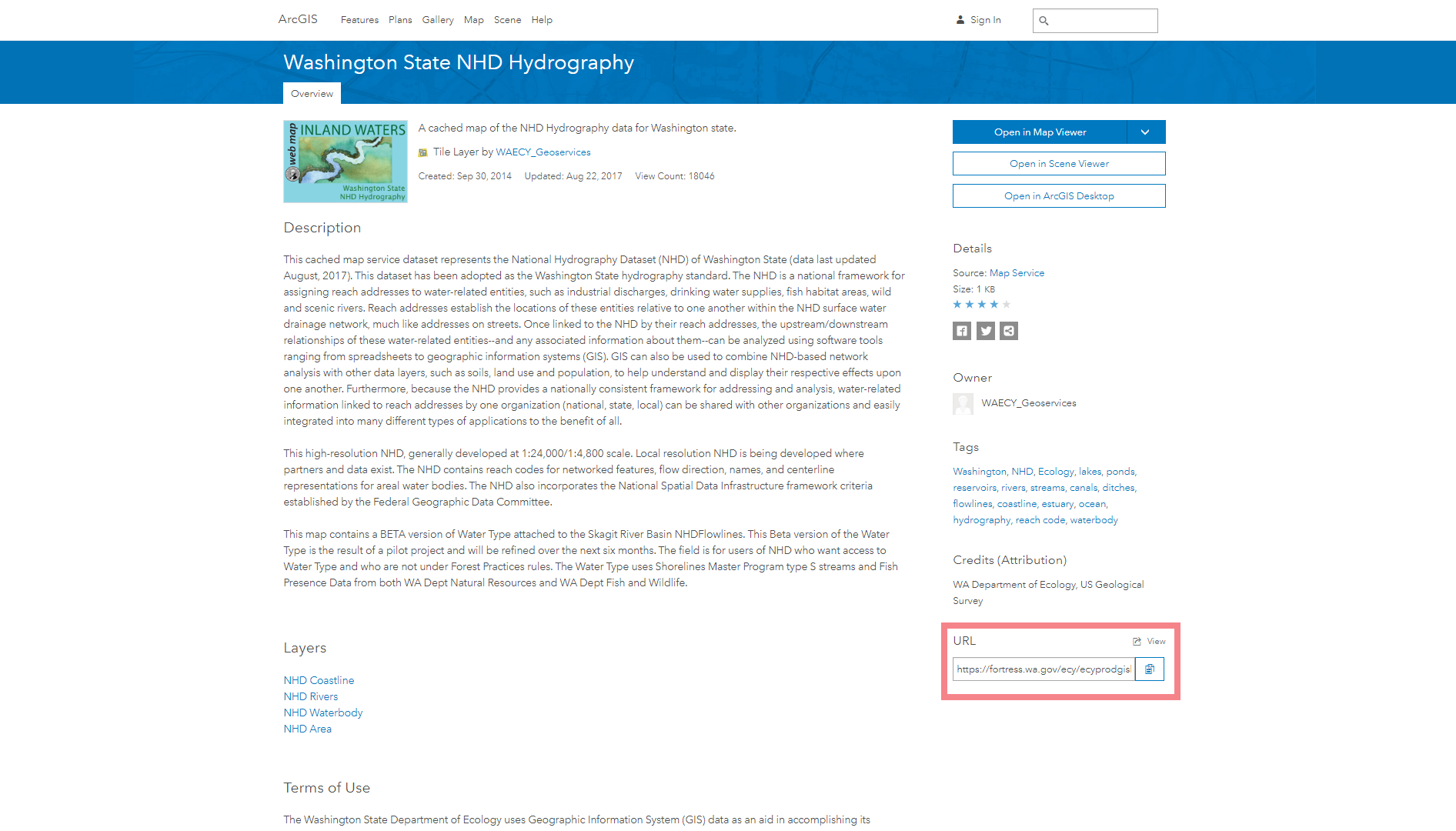Click the ponds tag
1456x831 pixels.
[x=1120, y=472]
